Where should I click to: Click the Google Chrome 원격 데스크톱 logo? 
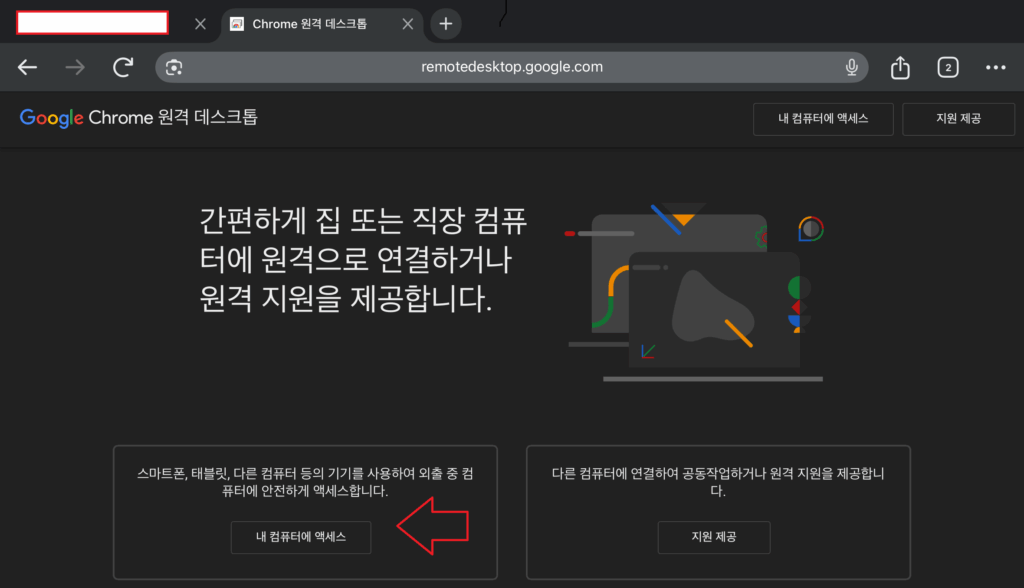[x=138, y=118]
